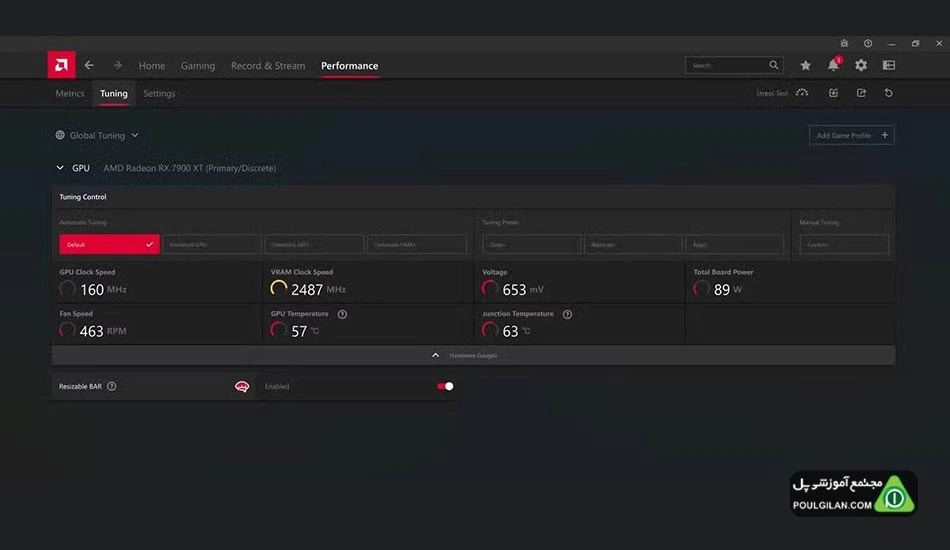This screenshot has height=550, width=950.
Task: Click the search magnifier icon
Action: tap(774, 65)
